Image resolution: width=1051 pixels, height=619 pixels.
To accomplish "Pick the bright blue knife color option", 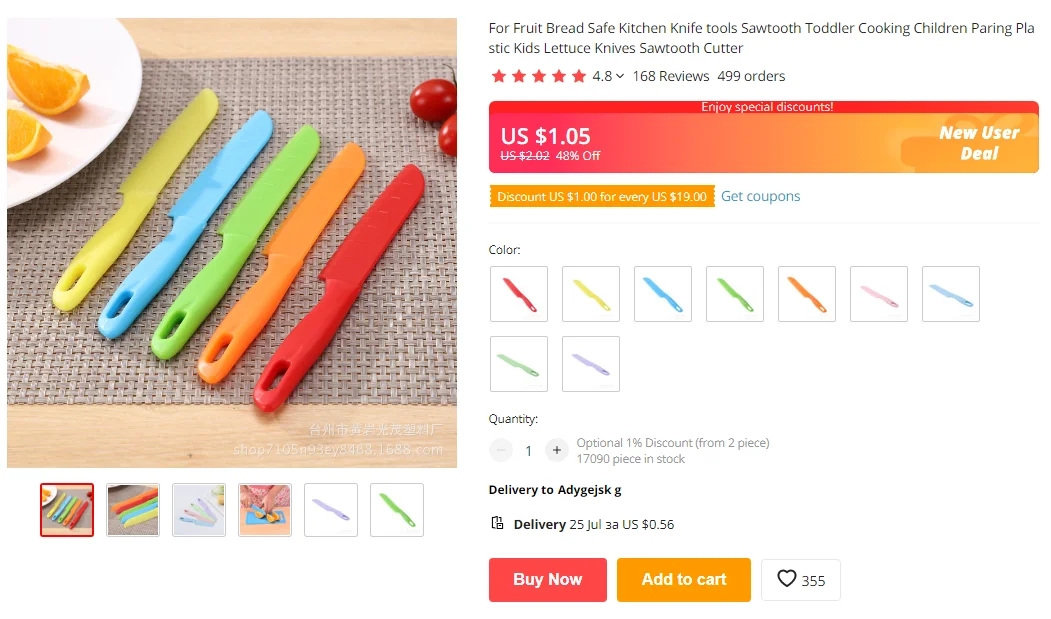I will click(x=663, y=294).
